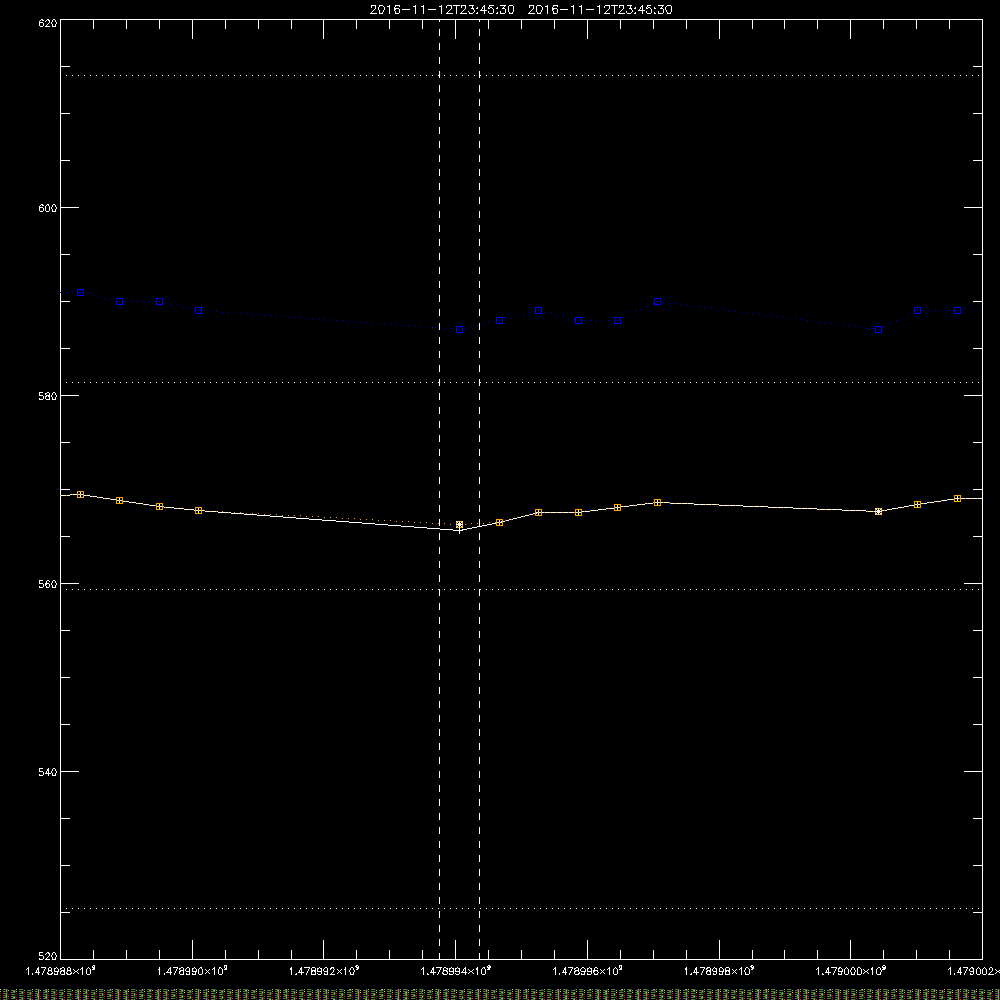This screenshot has width=1000, height=1000.
Task: Click the x-axis label 1.478988×10⁹
Action: coord(61,971)
